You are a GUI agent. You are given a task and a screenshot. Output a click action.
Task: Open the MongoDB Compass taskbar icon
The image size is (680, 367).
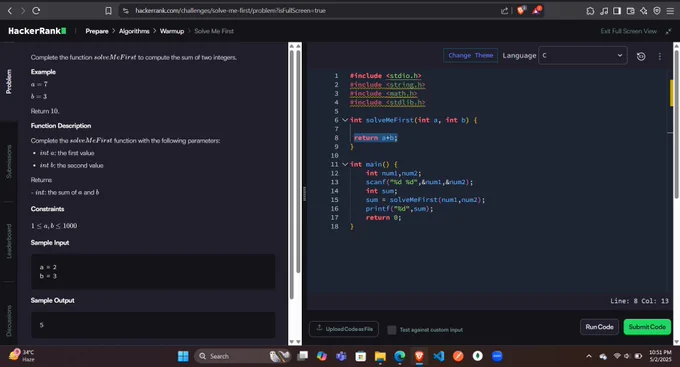point(477,356)
